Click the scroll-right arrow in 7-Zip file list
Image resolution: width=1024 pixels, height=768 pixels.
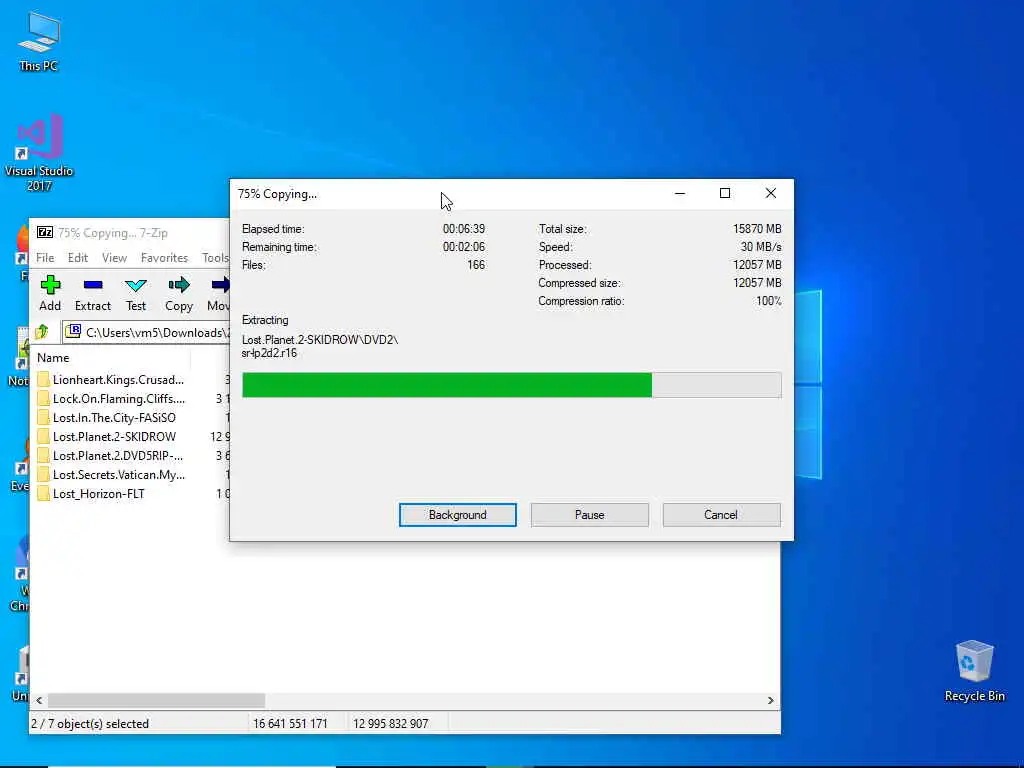tap(771, 700)
